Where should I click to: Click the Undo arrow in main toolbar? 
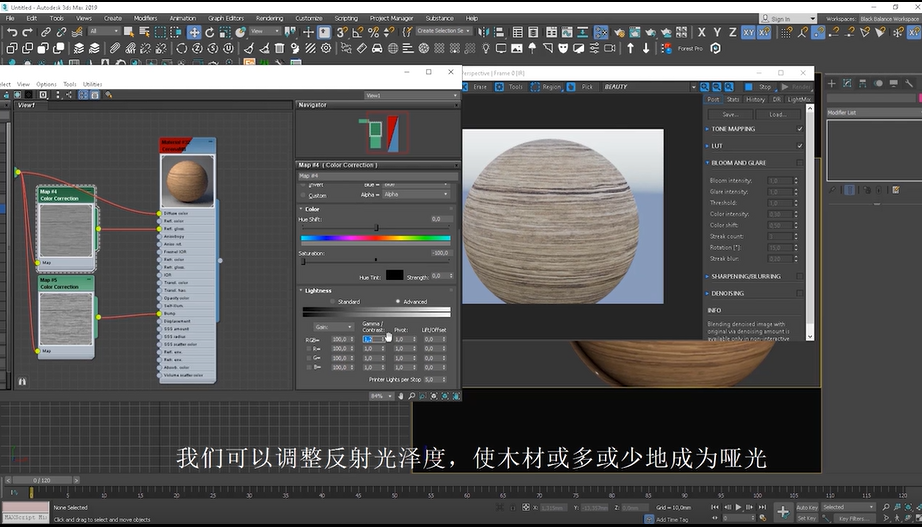[x=12, y=32]
